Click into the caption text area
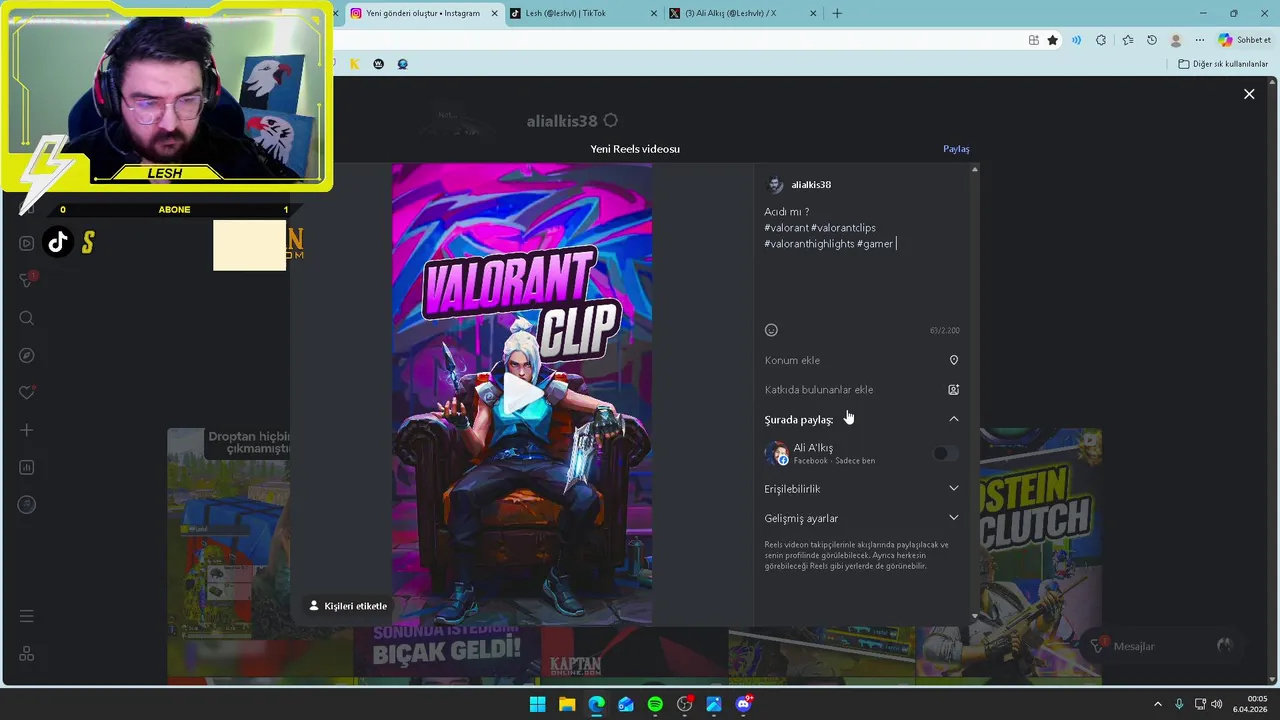Viewport: 1280px width, 720px height. [861, 260]
